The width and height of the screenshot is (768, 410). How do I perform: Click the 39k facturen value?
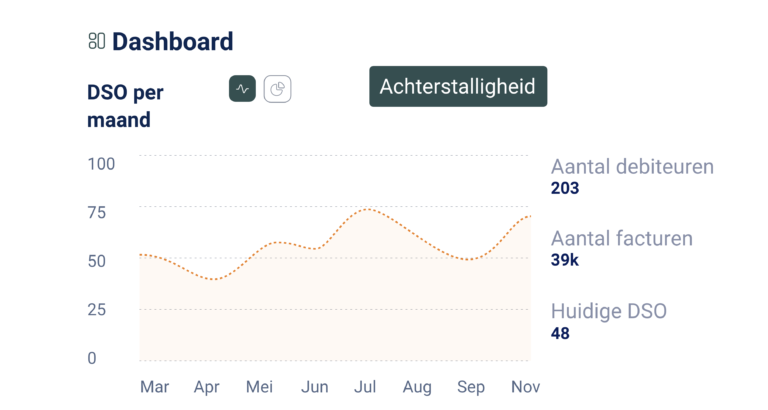pyautogui.click(x=565, y=260)
